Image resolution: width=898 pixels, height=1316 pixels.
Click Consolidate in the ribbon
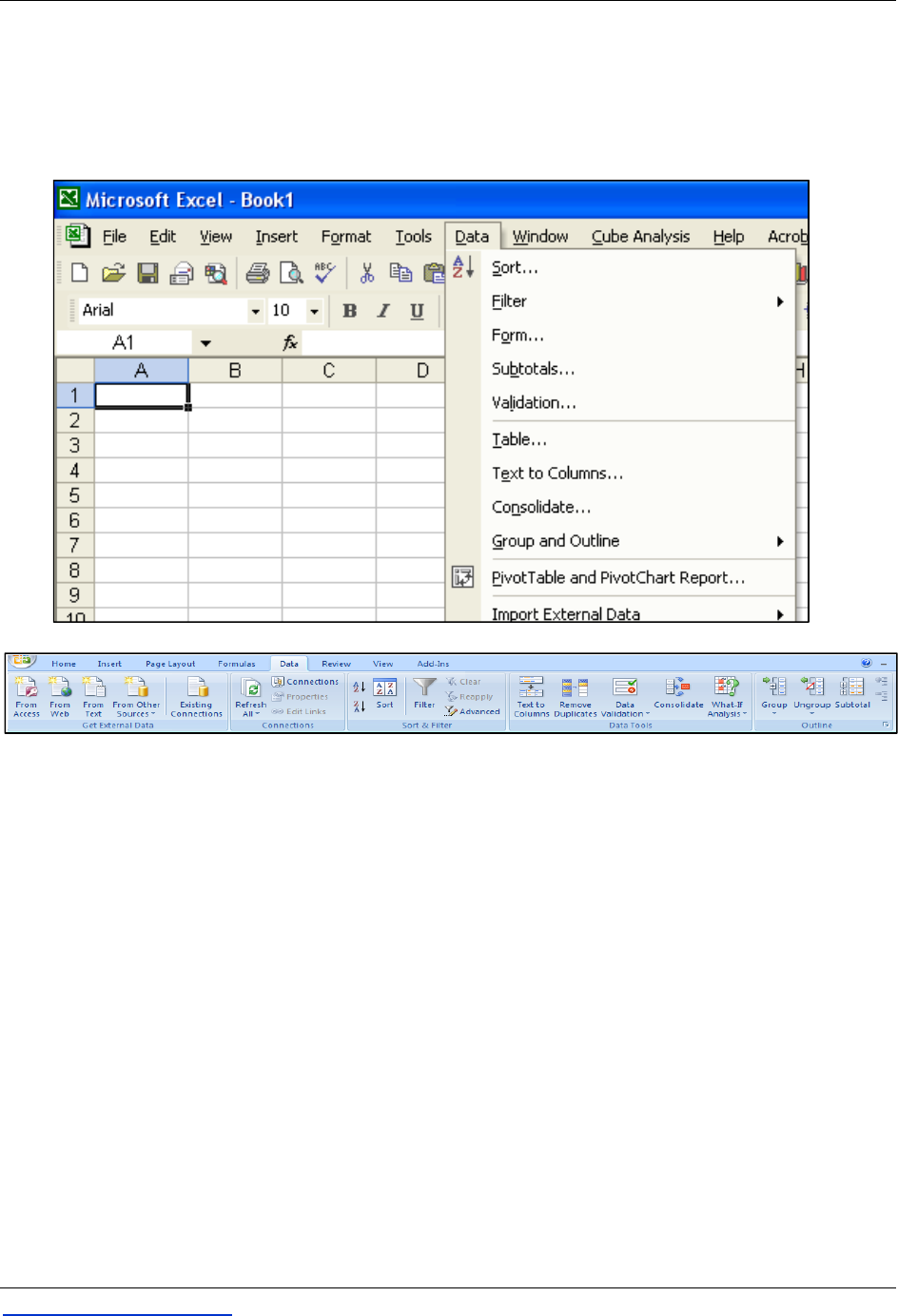click(678, 694)
